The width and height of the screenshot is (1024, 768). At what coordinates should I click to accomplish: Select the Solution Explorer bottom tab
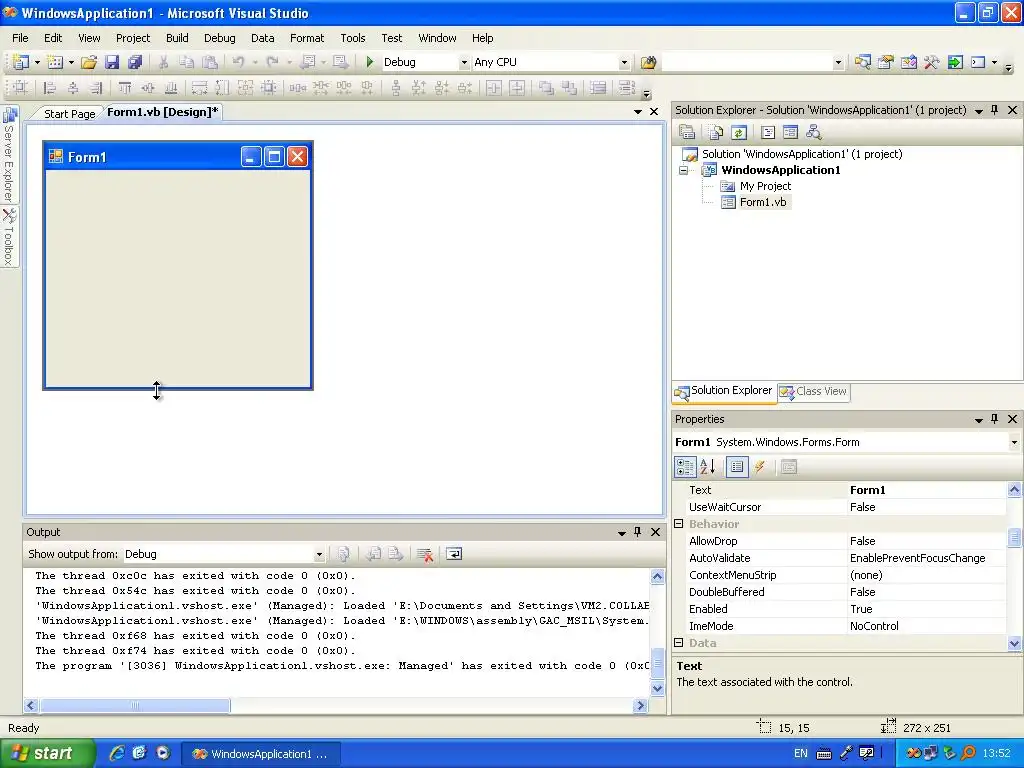(724, 391)
